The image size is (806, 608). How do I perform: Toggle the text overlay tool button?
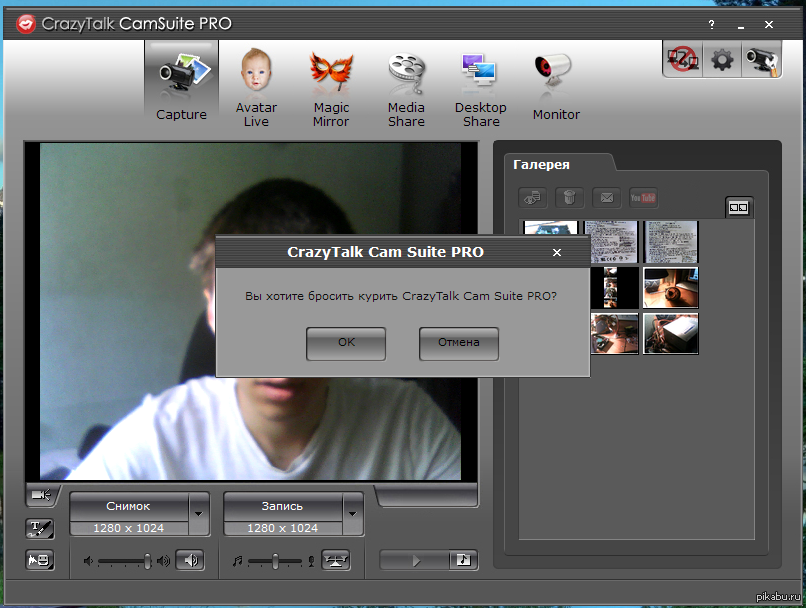pos(40,528)
